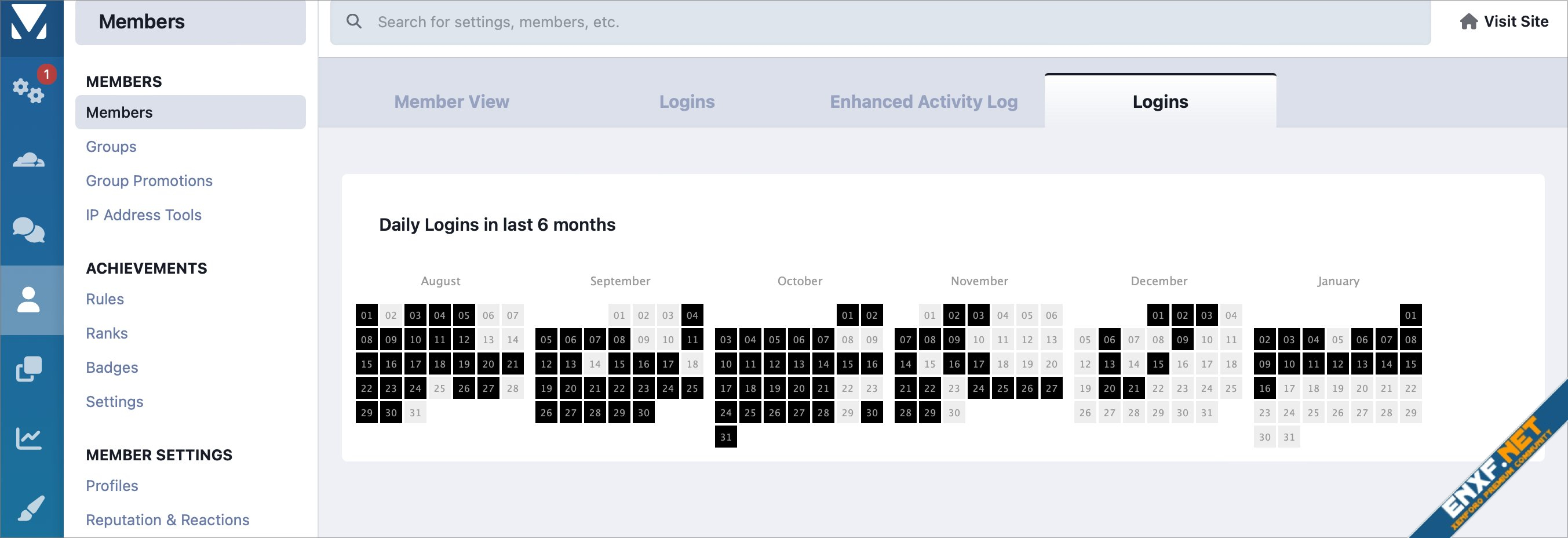
Task: Click the home icon beside Visit Site
Action: click(1468, 22)
